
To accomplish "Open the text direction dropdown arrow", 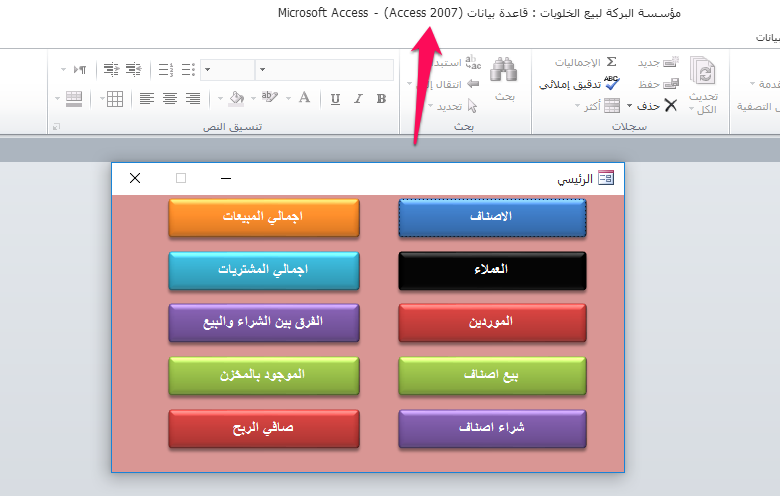I will 63,70.
